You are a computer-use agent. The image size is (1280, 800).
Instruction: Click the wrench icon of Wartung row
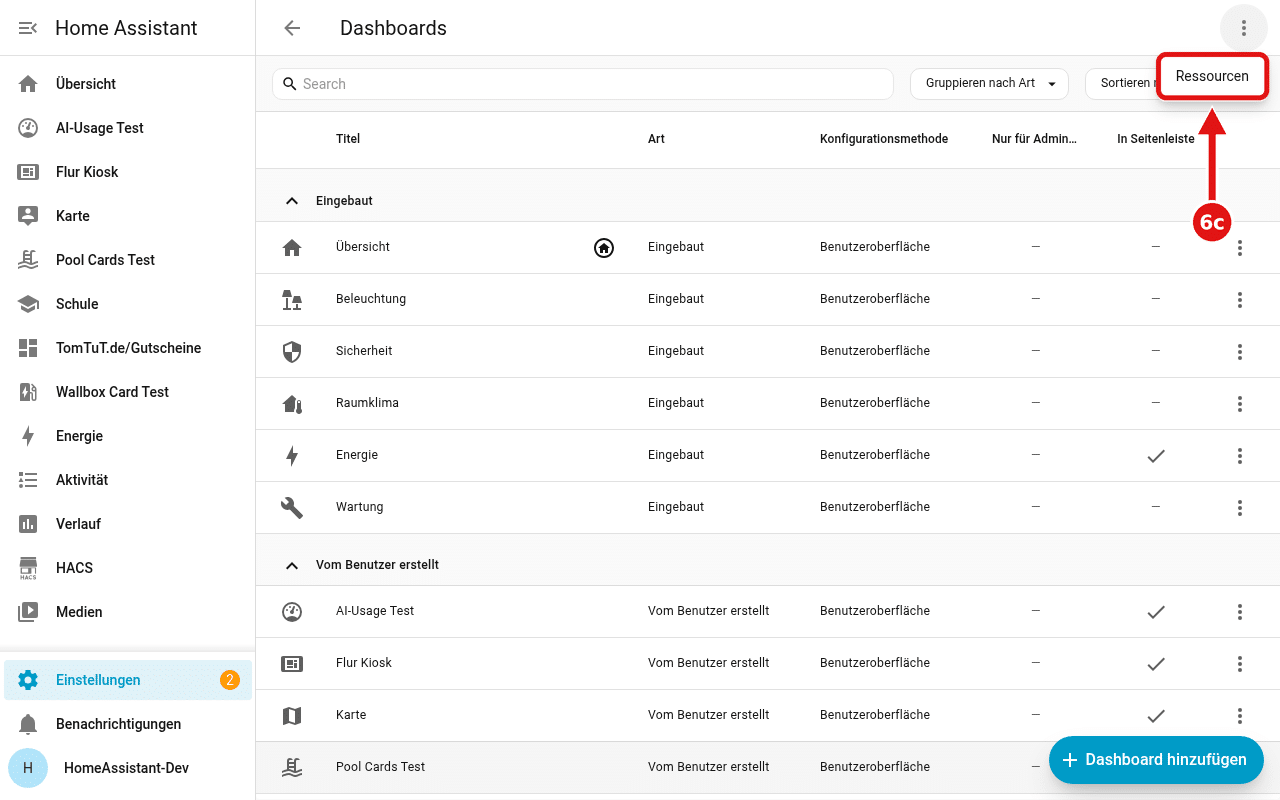click(x=292, y=508)
